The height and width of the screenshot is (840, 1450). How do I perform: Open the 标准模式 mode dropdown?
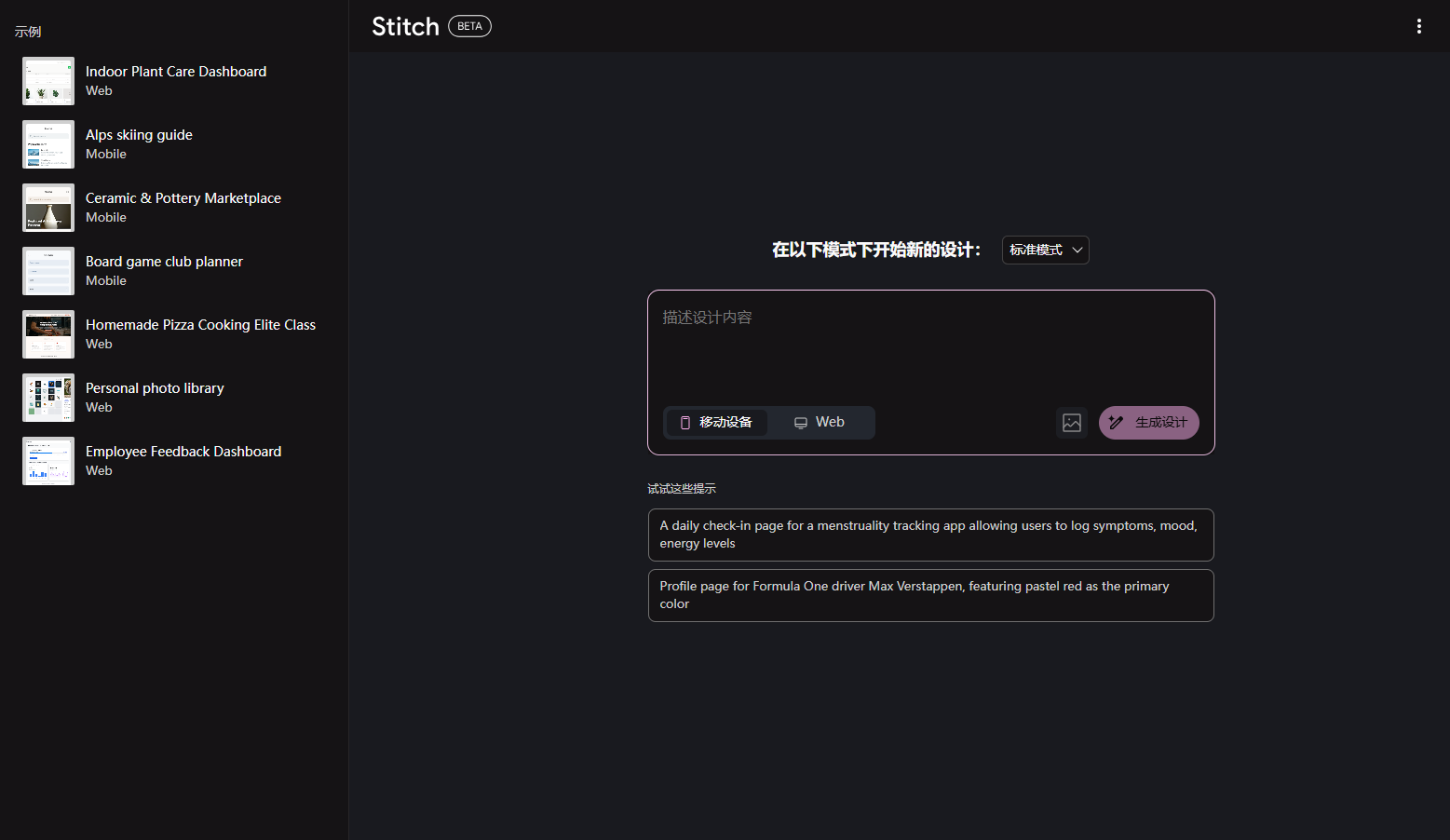(1045, 250)
